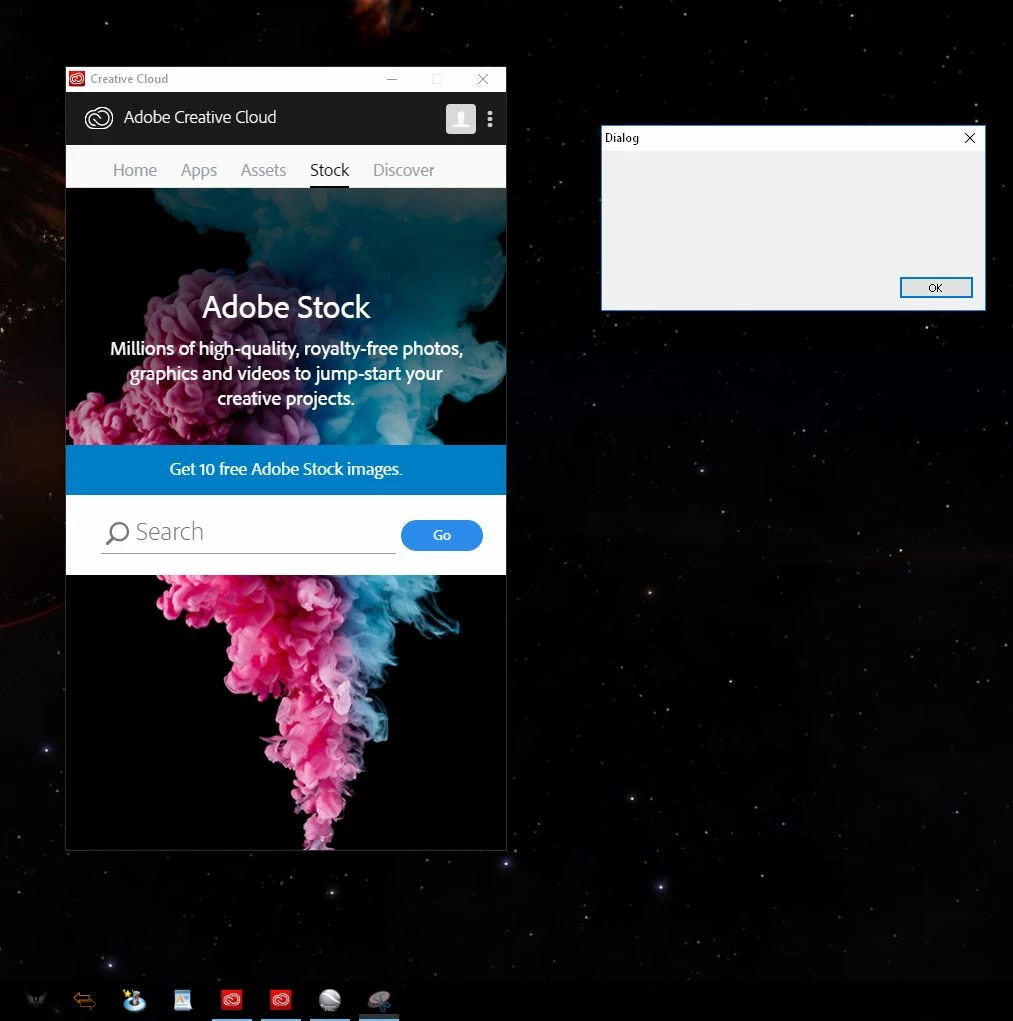Switch to the Apps tab
This screenshot has width=1013, height=1021.
click(199, 170)
